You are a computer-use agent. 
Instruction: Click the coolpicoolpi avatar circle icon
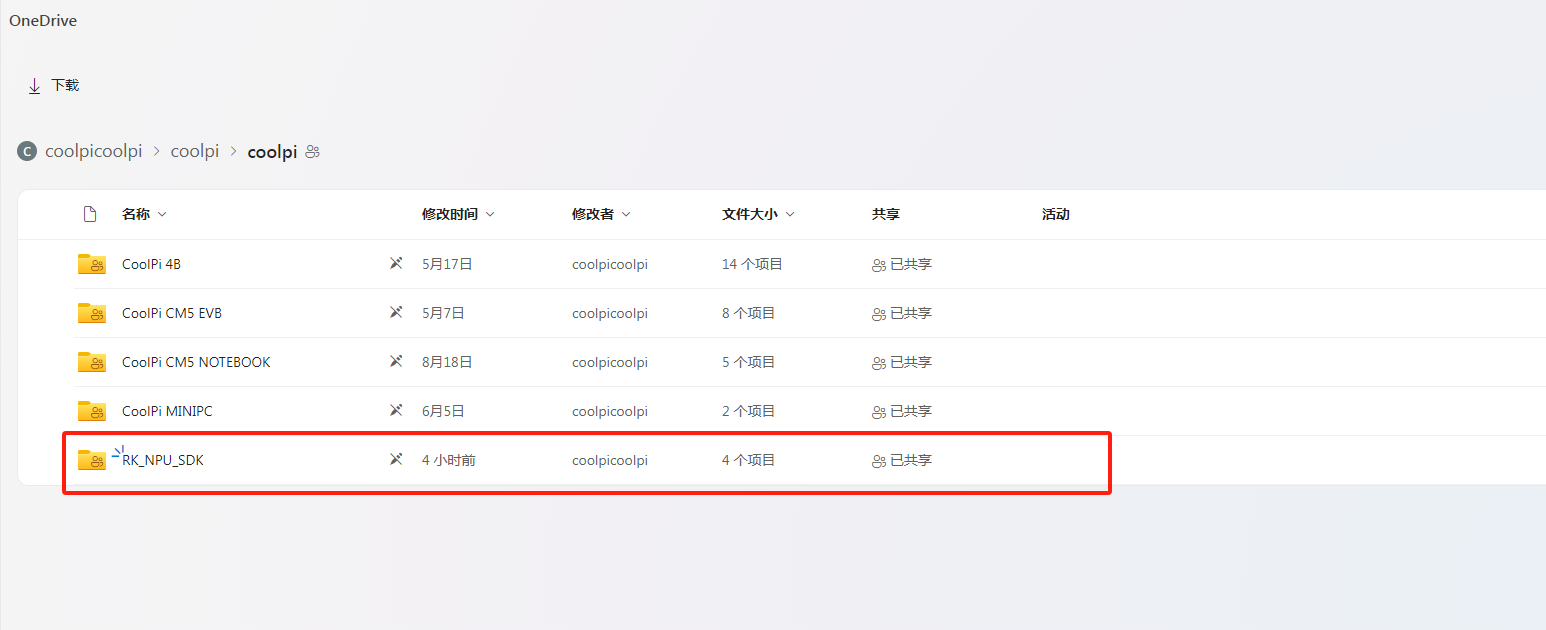[27, 152]
